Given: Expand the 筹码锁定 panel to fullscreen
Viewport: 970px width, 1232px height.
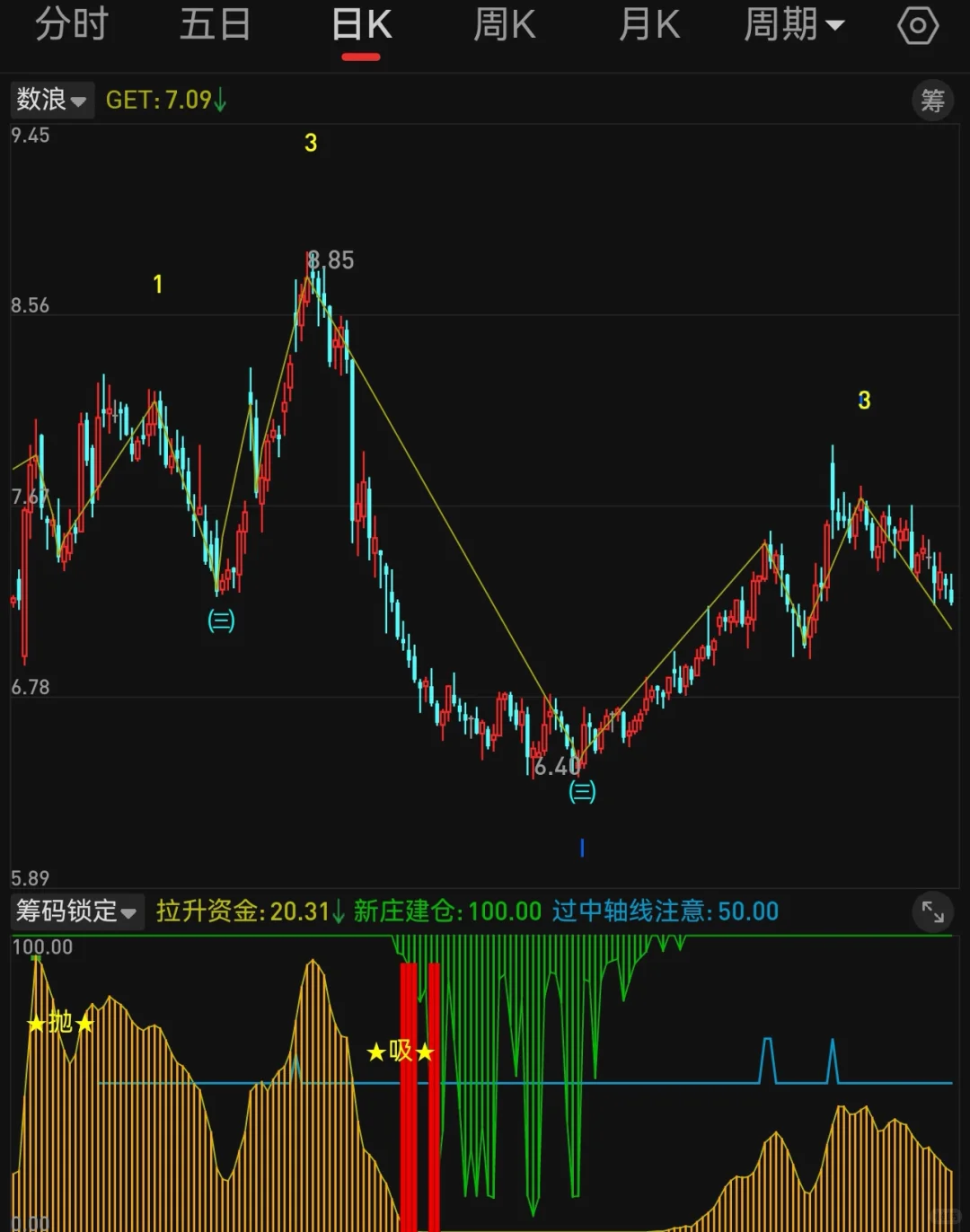Looking at the screenshot, I should coord(933,911).
